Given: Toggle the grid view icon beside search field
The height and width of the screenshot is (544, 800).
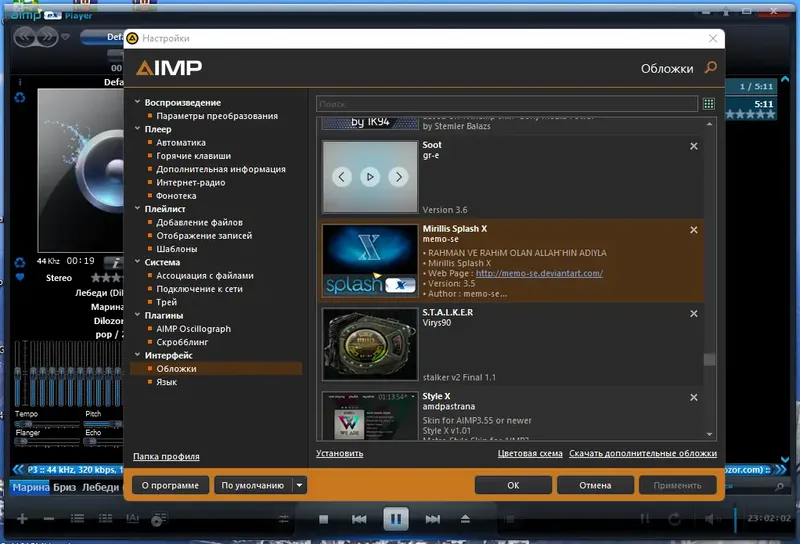Looking at the screenshot, I should pyautogui.click(x=709, y=104).
